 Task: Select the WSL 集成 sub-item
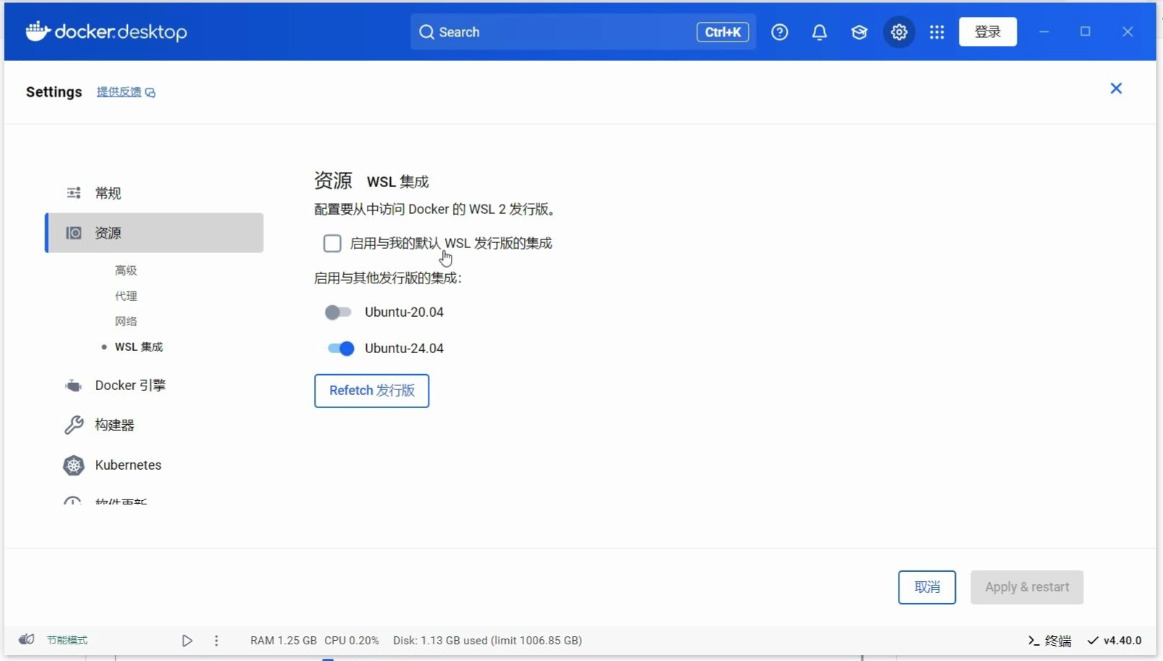coord(139,346)
